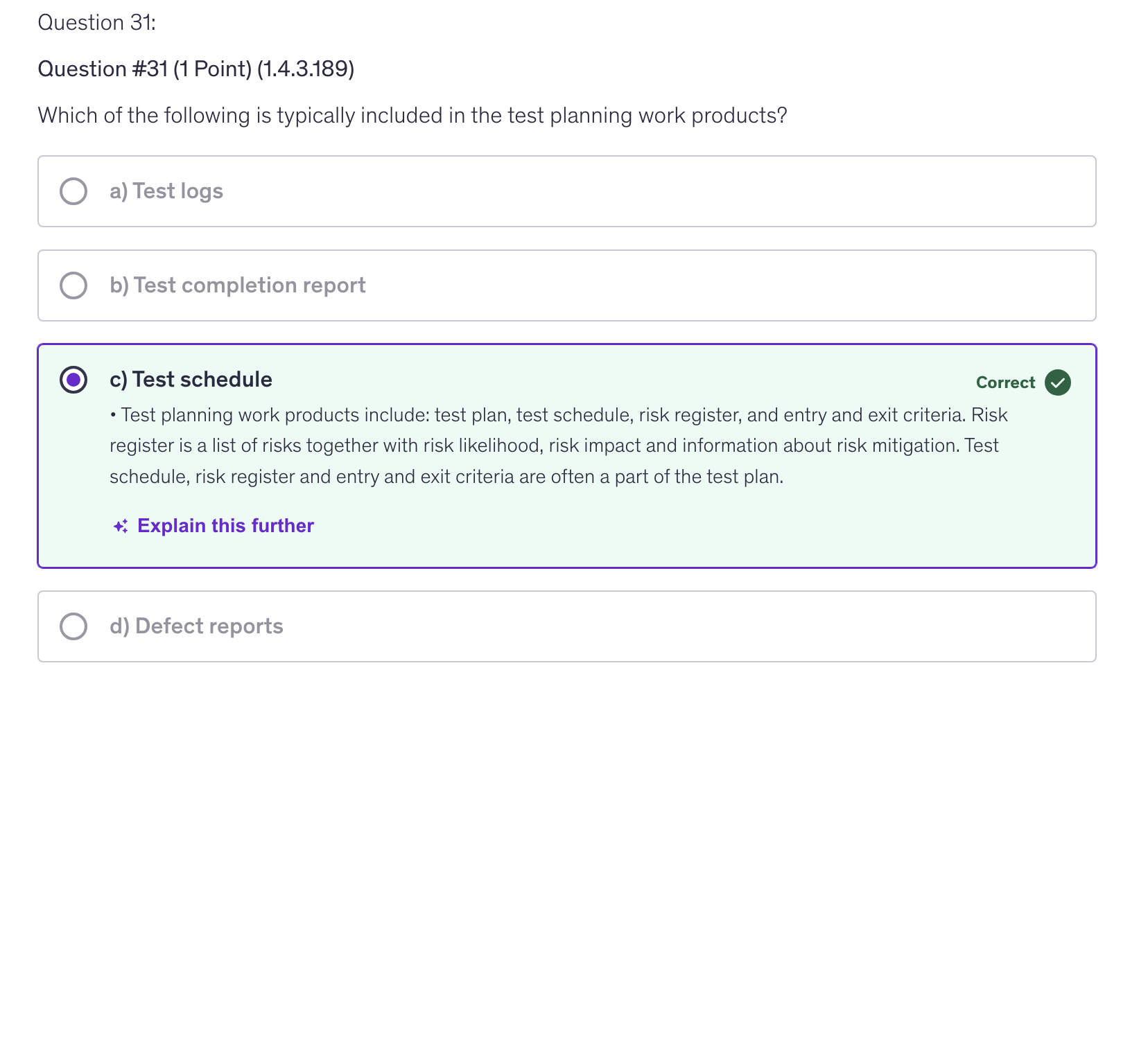Click the 'c) Test schedule' answer title

point(191,380)
